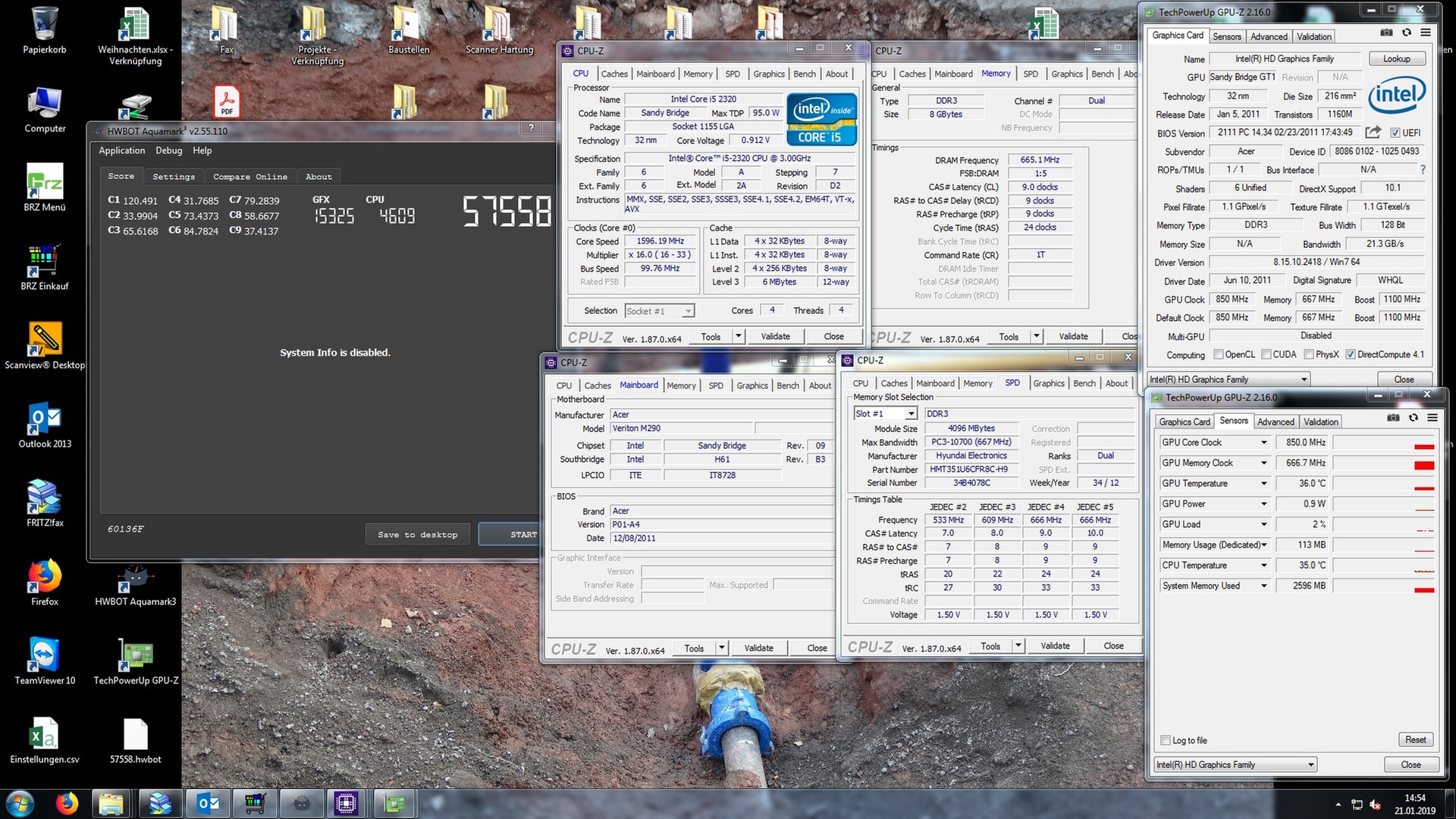
Task: Launch Firefox from desktop
Action: pos(45,582)
